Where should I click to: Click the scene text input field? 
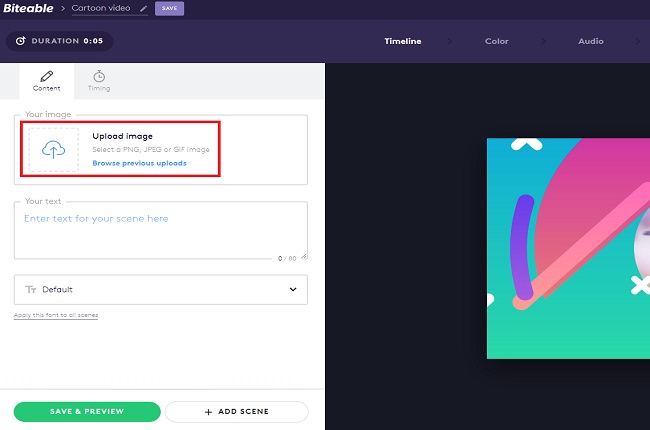[x=160, y=228]
